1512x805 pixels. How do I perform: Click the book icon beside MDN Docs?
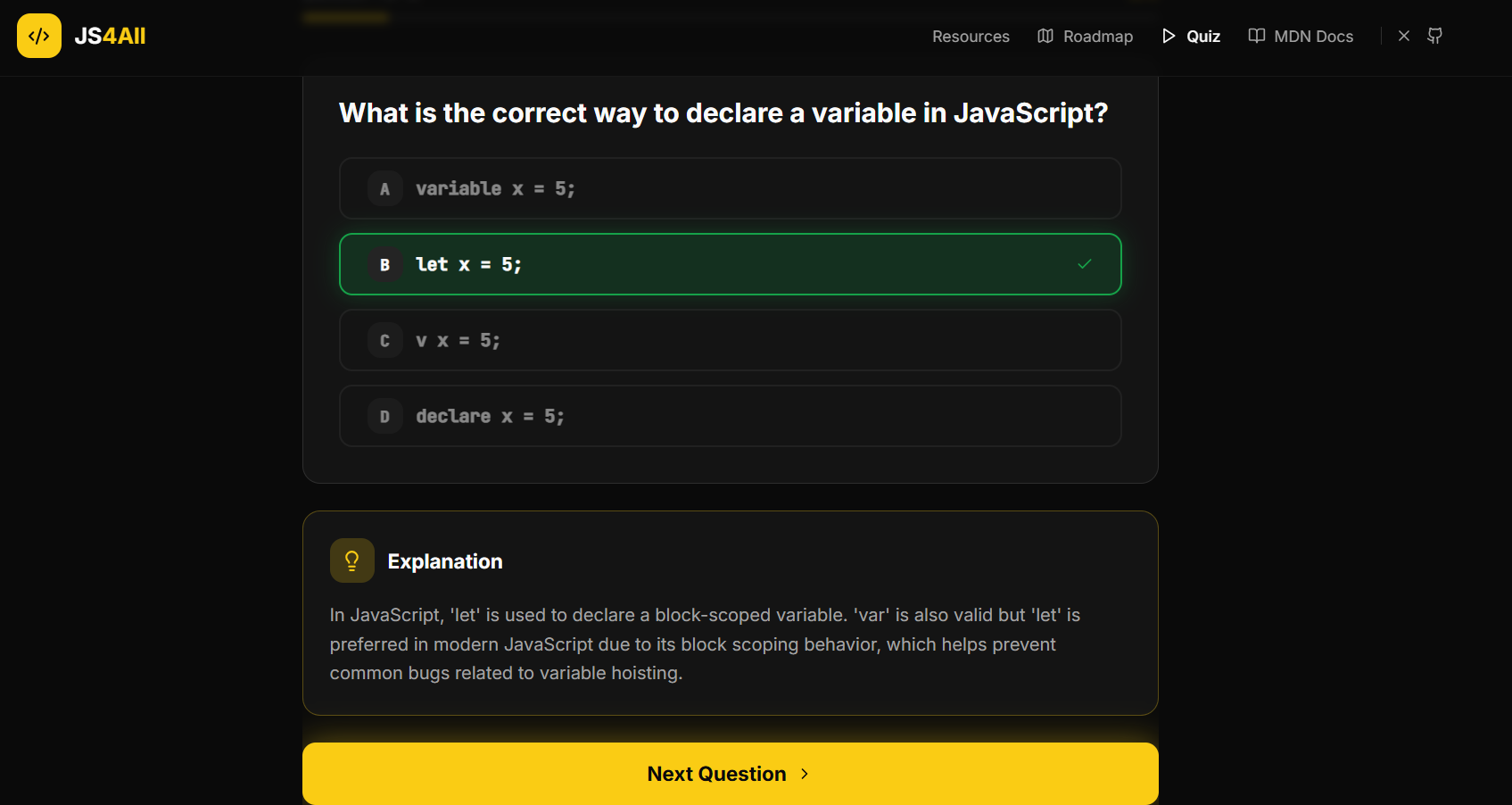click(1256, 36)
